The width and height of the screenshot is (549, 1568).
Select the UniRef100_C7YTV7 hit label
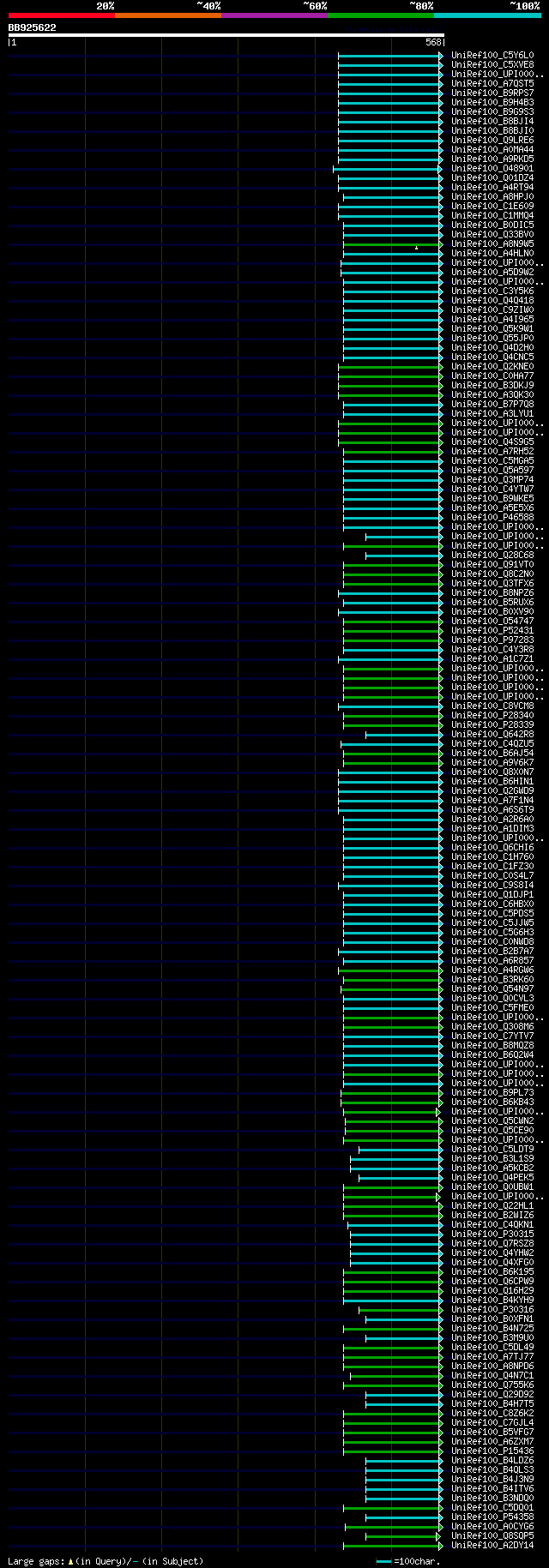(492, 1036)
